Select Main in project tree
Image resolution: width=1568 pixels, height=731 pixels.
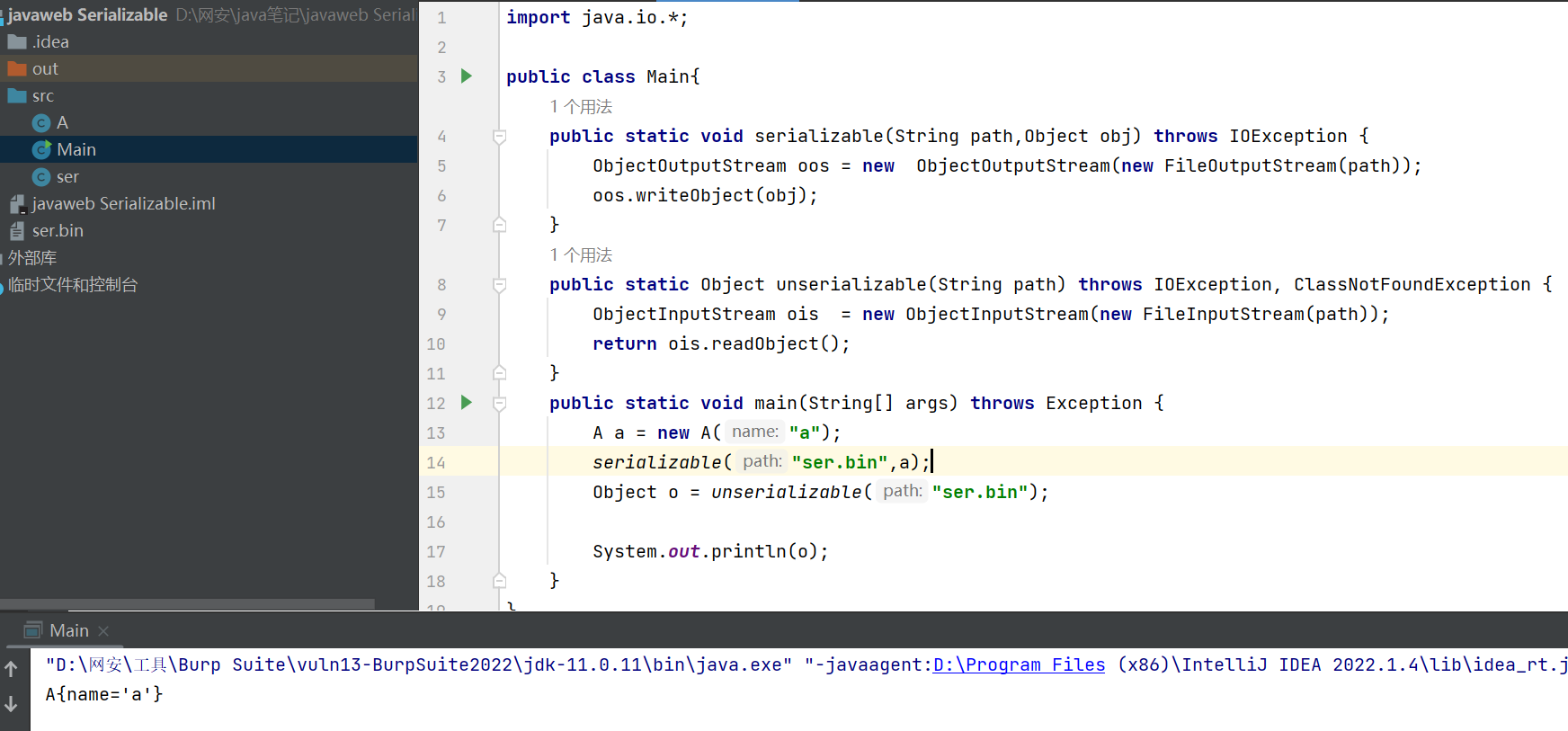point(76,150)
